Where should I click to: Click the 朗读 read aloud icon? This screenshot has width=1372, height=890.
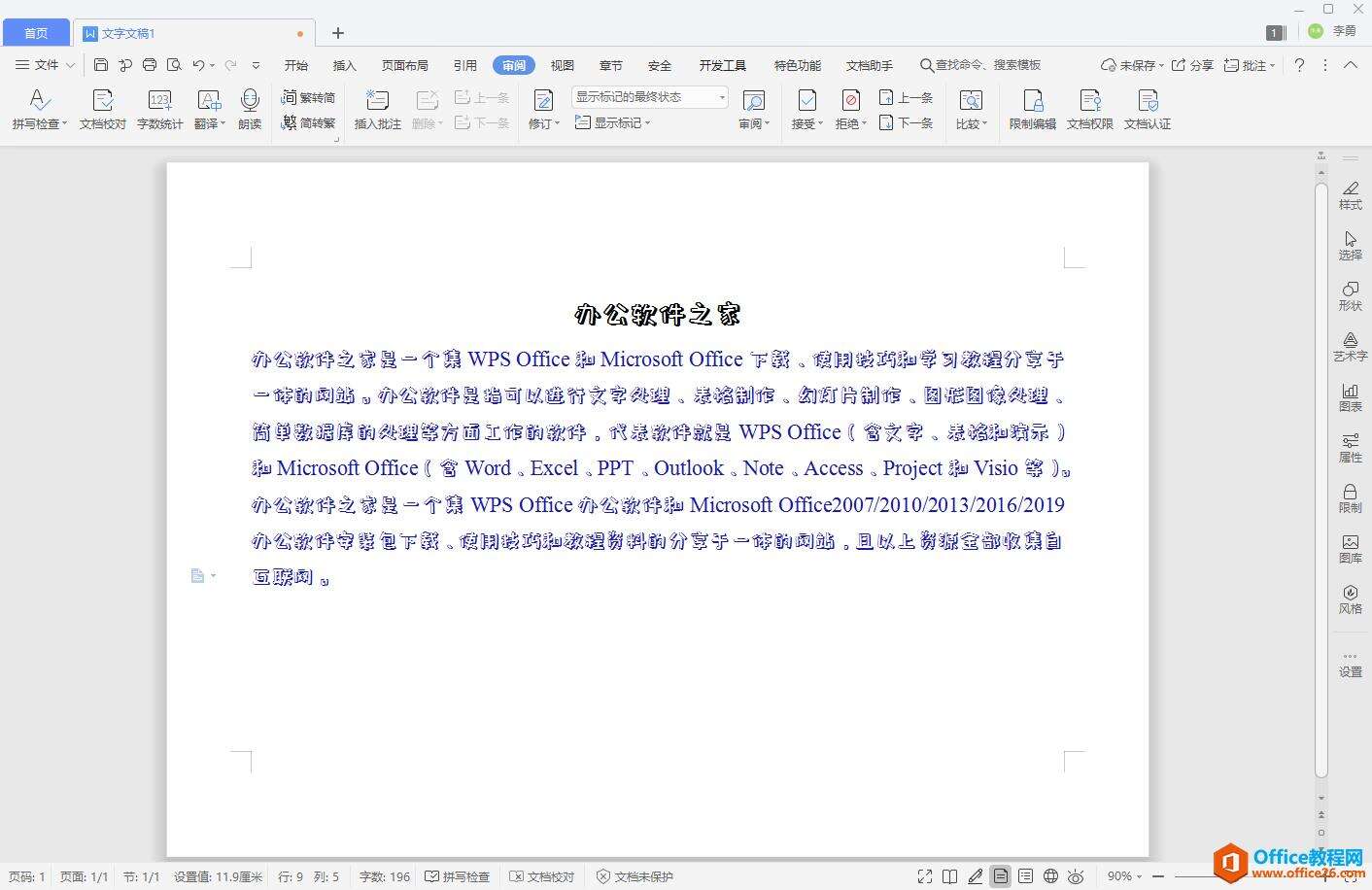click(x=250, y=109)
